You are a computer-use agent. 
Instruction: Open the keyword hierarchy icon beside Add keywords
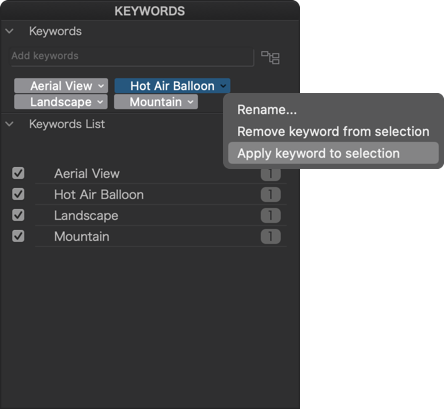(270, 57)
